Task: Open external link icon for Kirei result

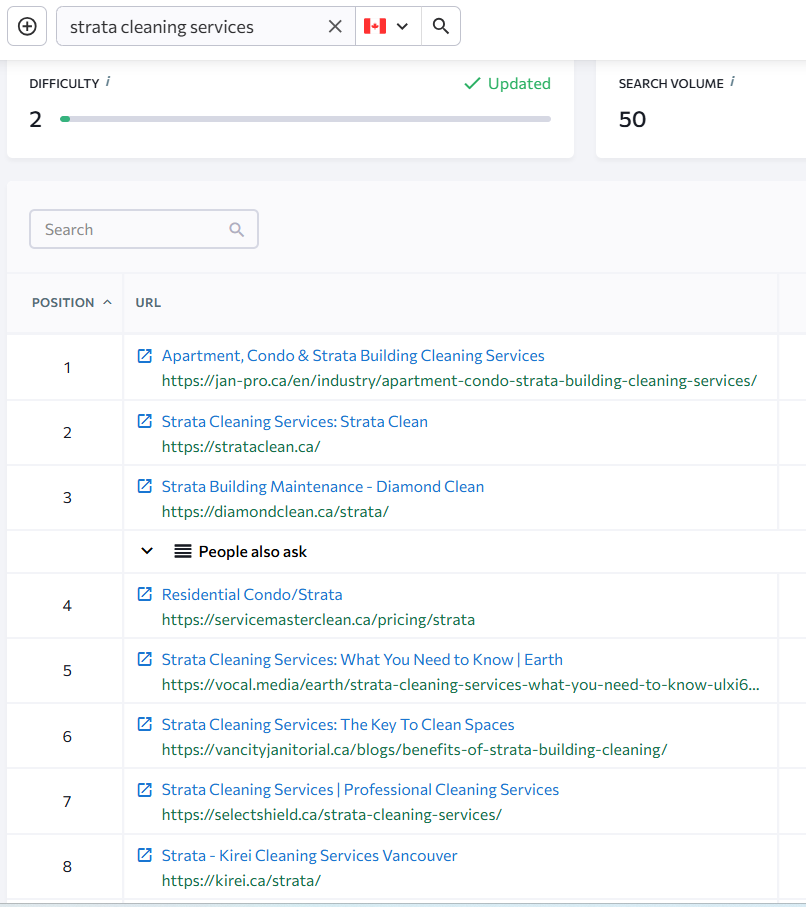Action: (145, 855)
